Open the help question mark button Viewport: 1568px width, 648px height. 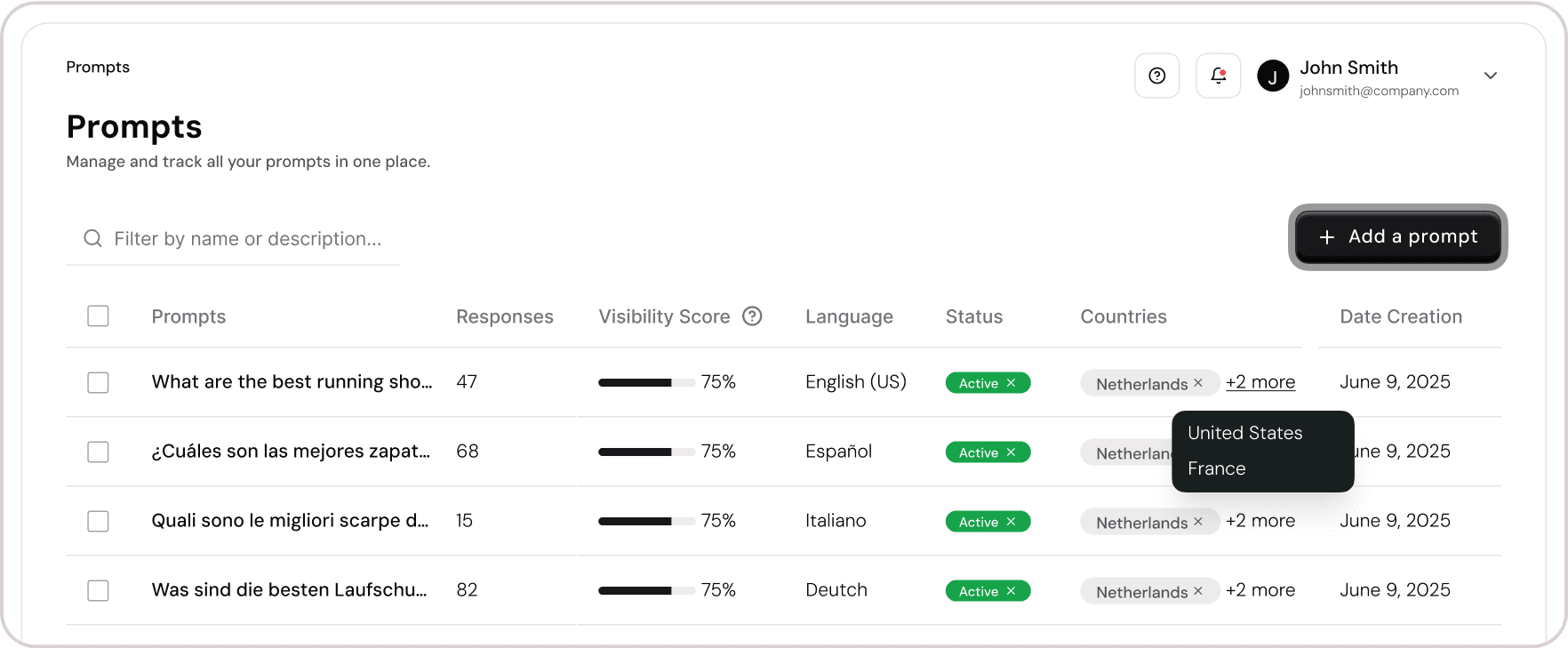point(1156,76)
